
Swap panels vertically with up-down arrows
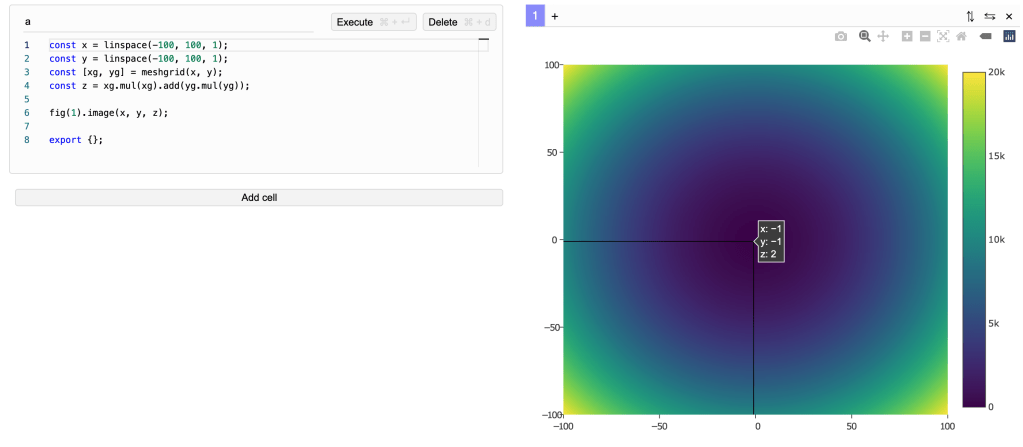click(970, 16)
